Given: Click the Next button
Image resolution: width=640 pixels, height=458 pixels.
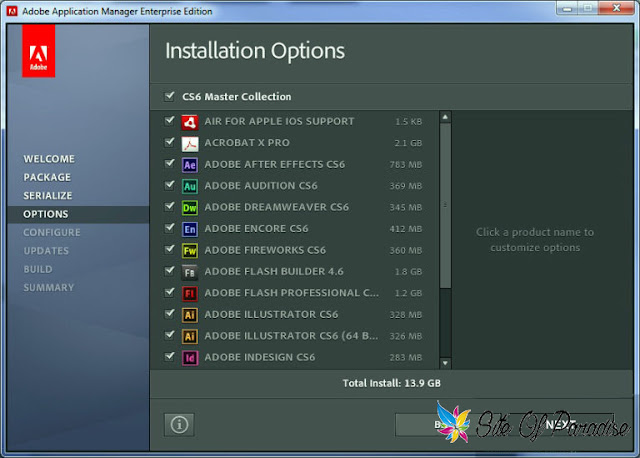Looking at the screenshot, I should [560, 425].
